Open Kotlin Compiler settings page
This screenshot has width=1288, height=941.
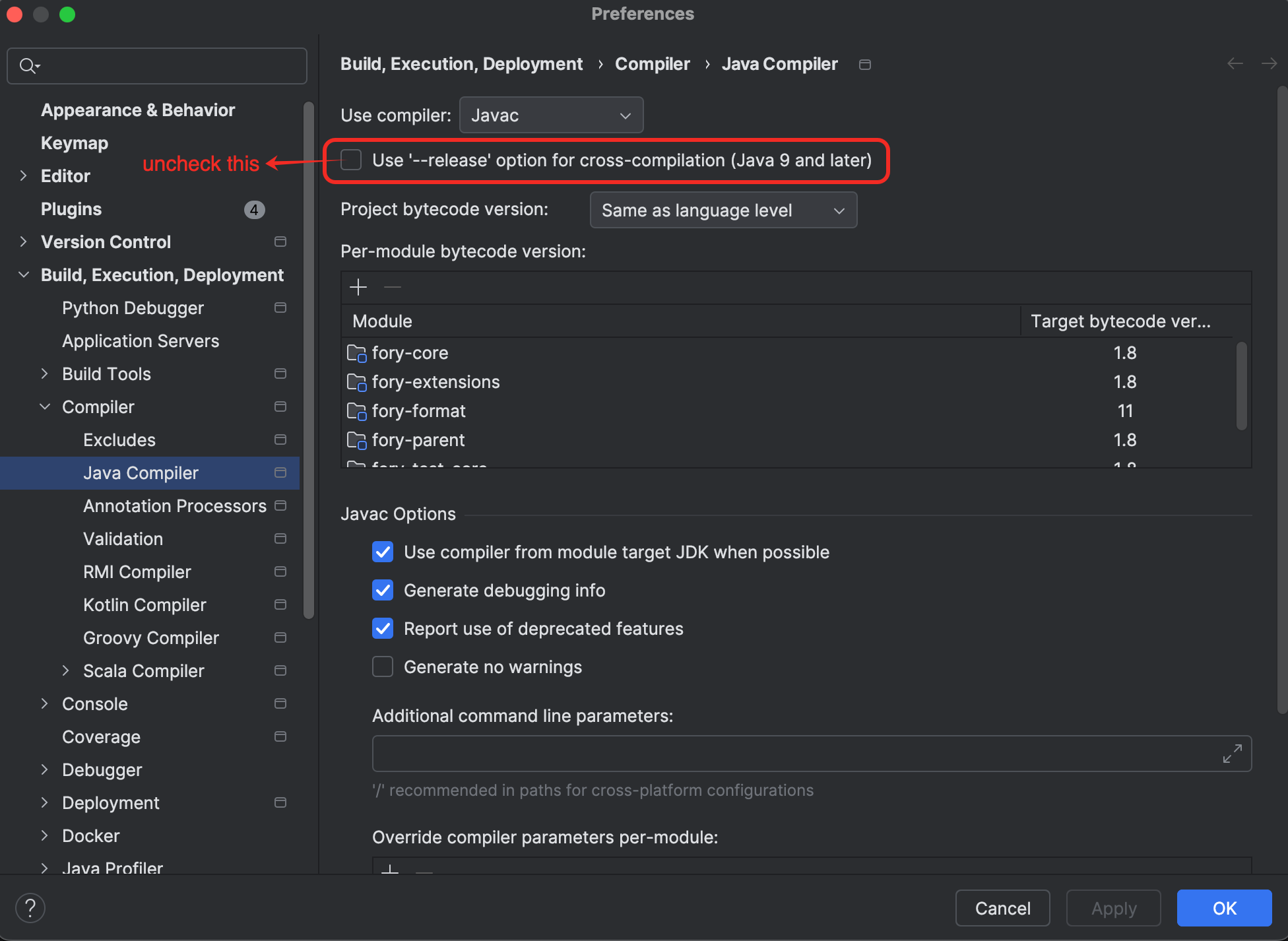pyautogui.click(x=145, y=604)
